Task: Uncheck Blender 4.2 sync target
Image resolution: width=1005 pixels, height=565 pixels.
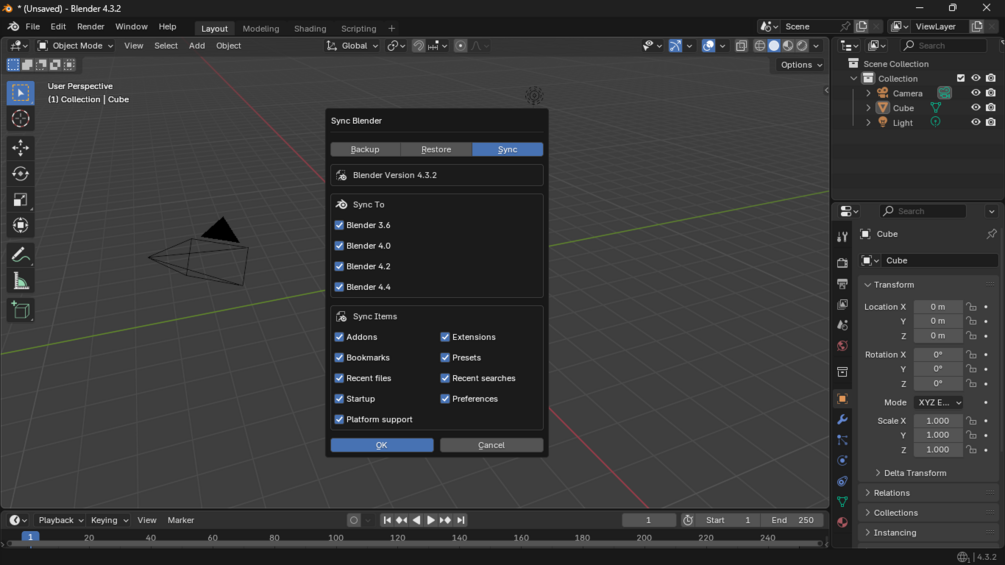Action: tap(339, 266)
